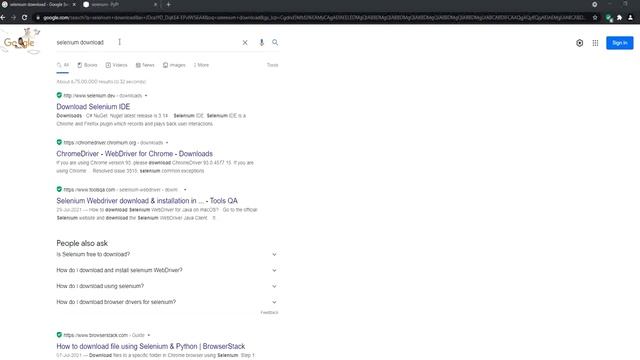Bookmark this page with the star icon

595,18
